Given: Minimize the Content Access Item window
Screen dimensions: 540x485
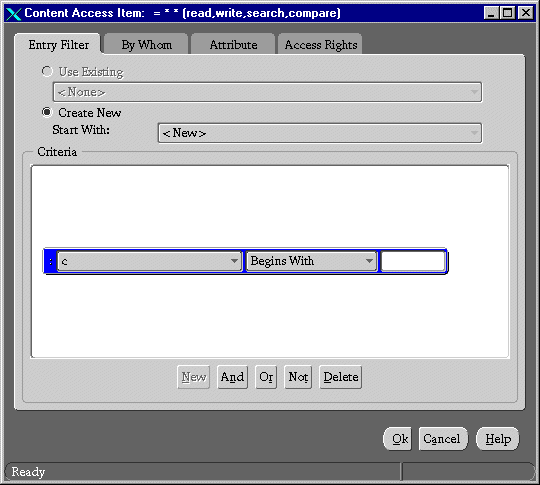Looking at the screenshot, I should (491, 13).
